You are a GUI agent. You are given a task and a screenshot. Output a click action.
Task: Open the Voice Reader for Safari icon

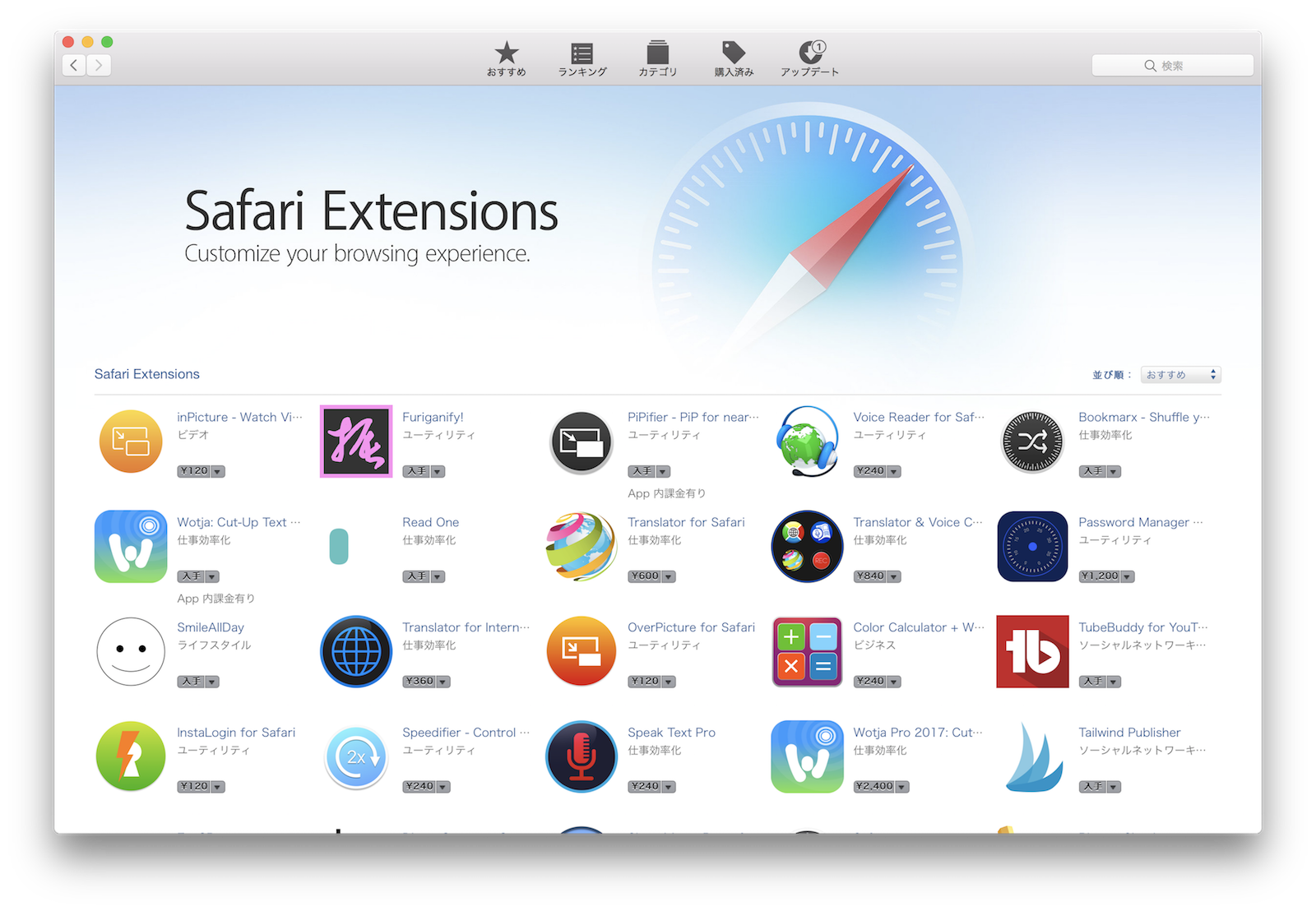pyautogui.click(x=807, y=442)
